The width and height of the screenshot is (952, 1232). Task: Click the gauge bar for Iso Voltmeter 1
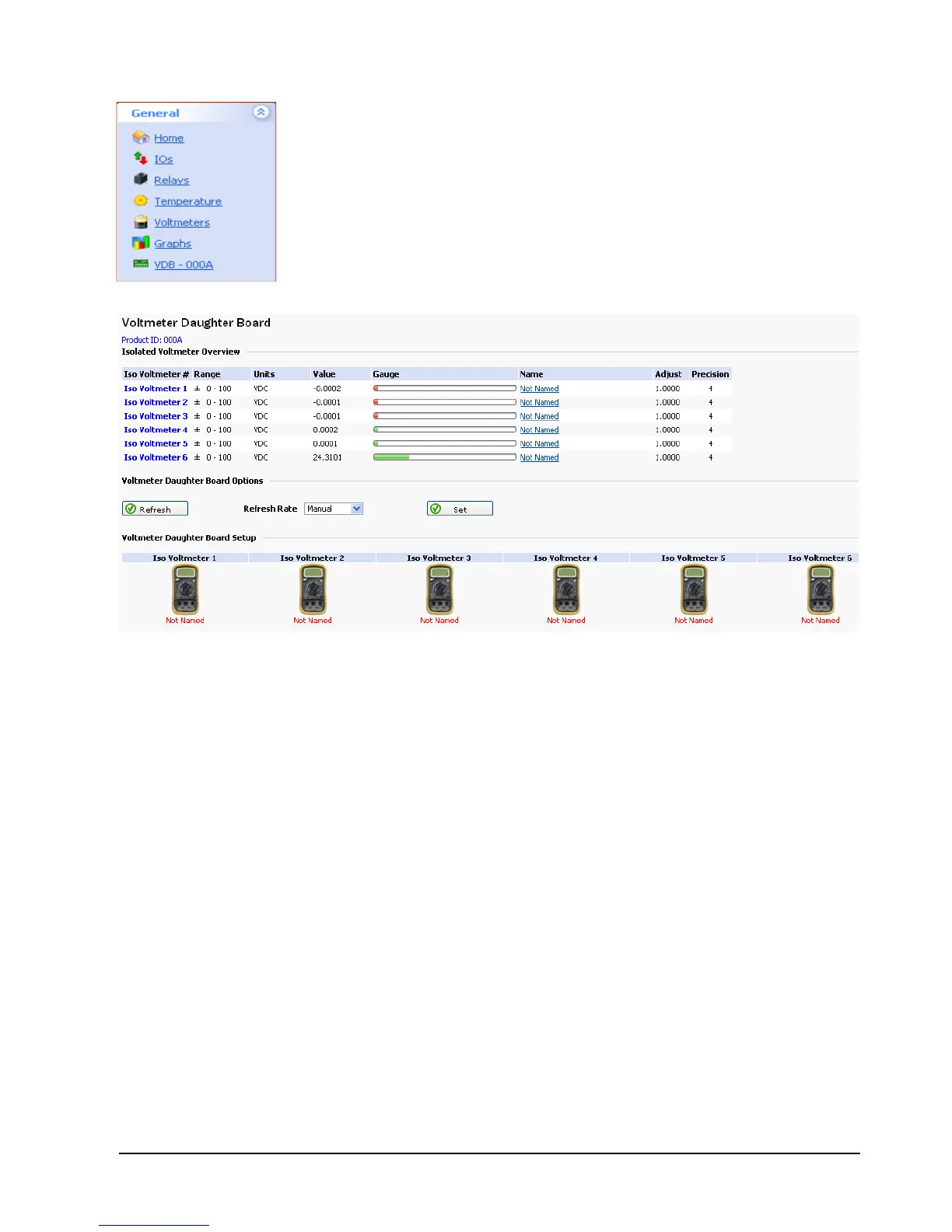[x=445, y=388]
